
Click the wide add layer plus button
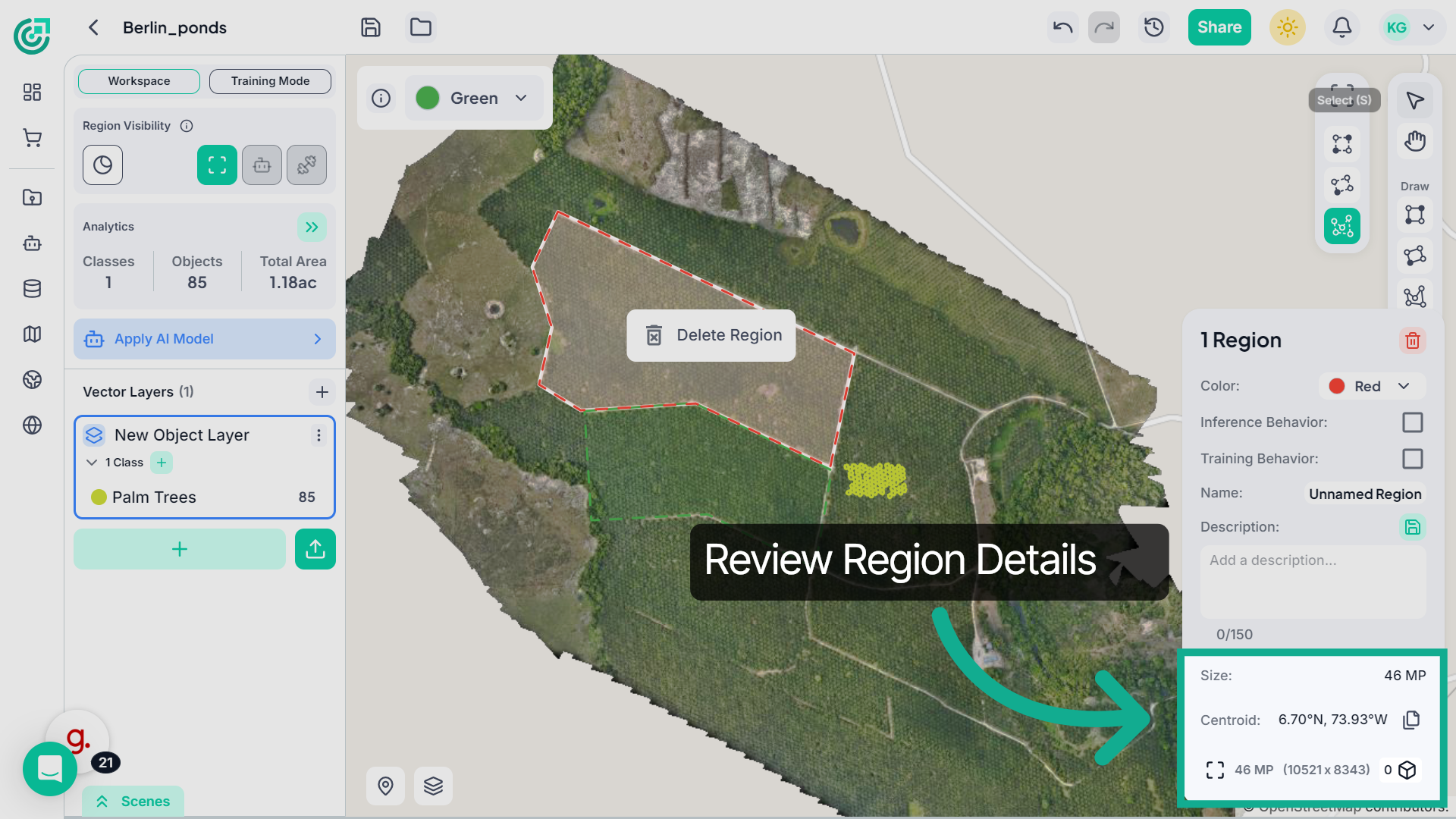click(180, 549)
